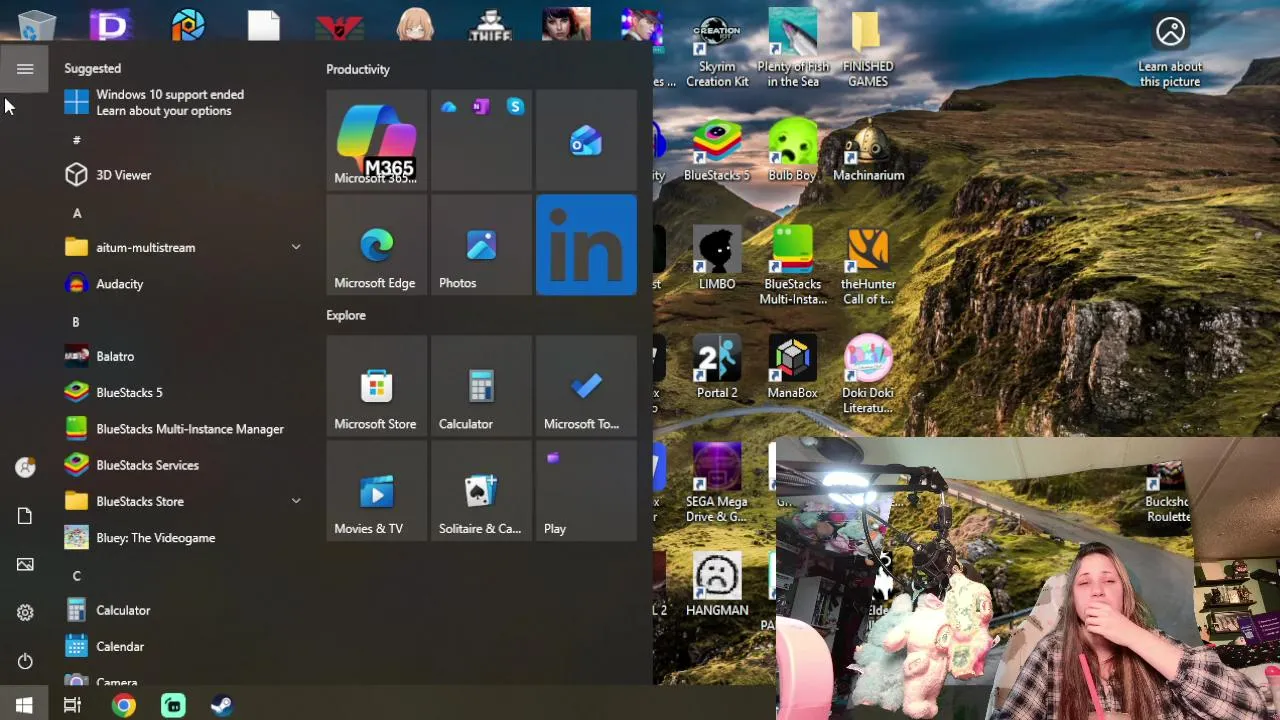The width and height of the screenshot is (1280, 720).
Task: Select the LIMBO desktop shortcut
Action: [717, 260]
